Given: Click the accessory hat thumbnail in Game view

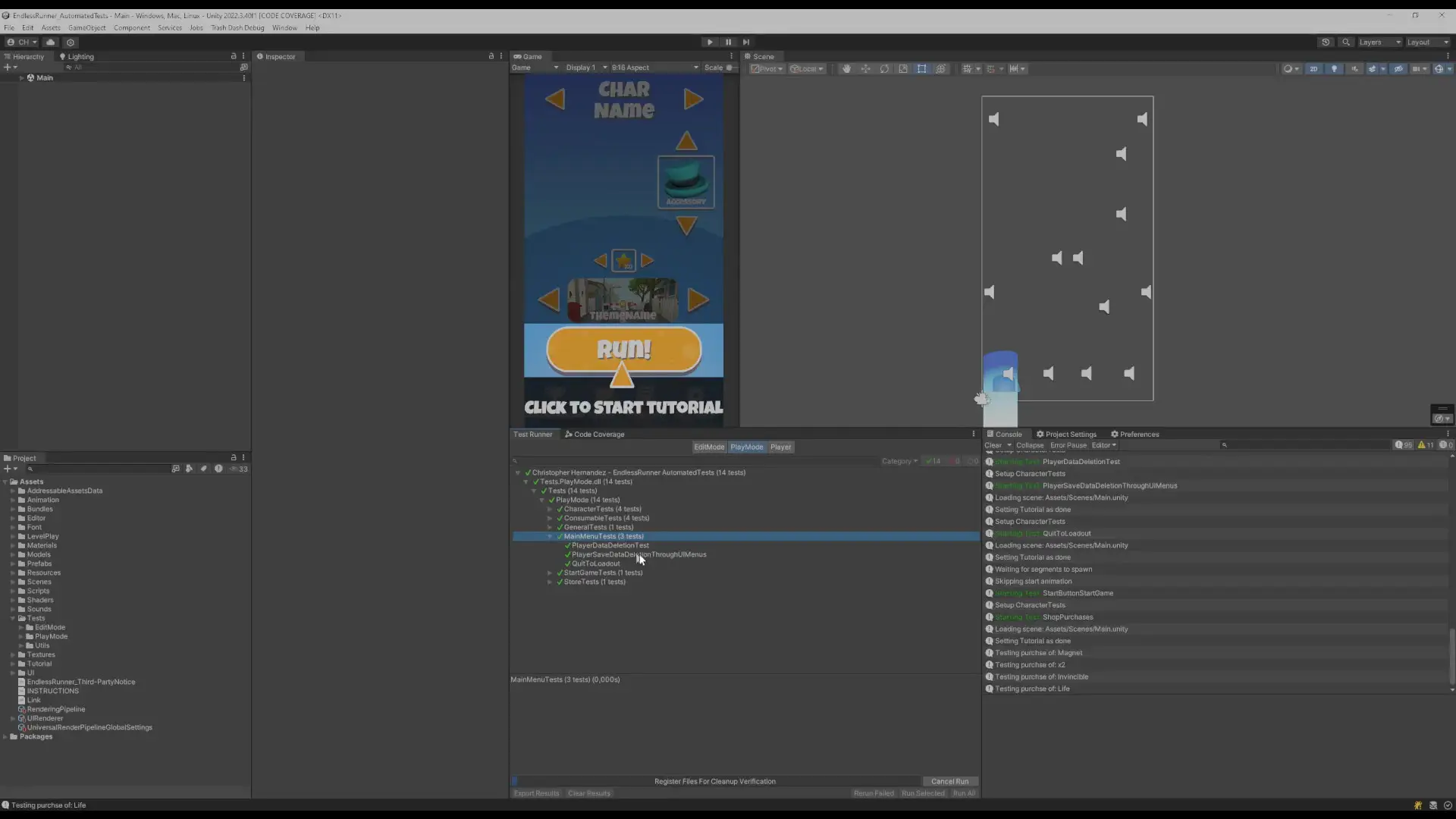Looking at the screenshot, I should (x=686, y=182).
